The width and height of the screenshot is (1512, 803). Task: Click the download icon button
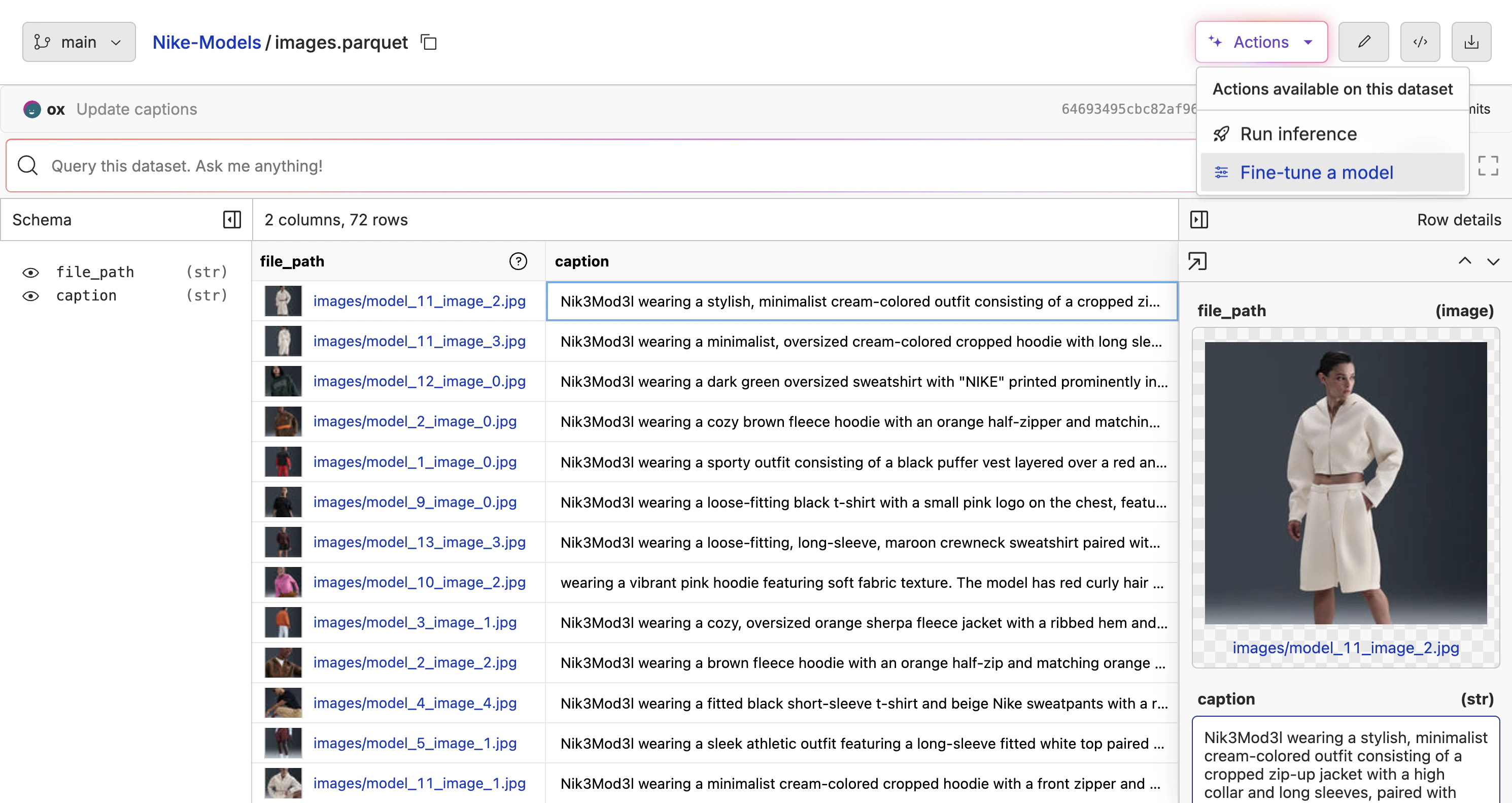coord(1471,42)
